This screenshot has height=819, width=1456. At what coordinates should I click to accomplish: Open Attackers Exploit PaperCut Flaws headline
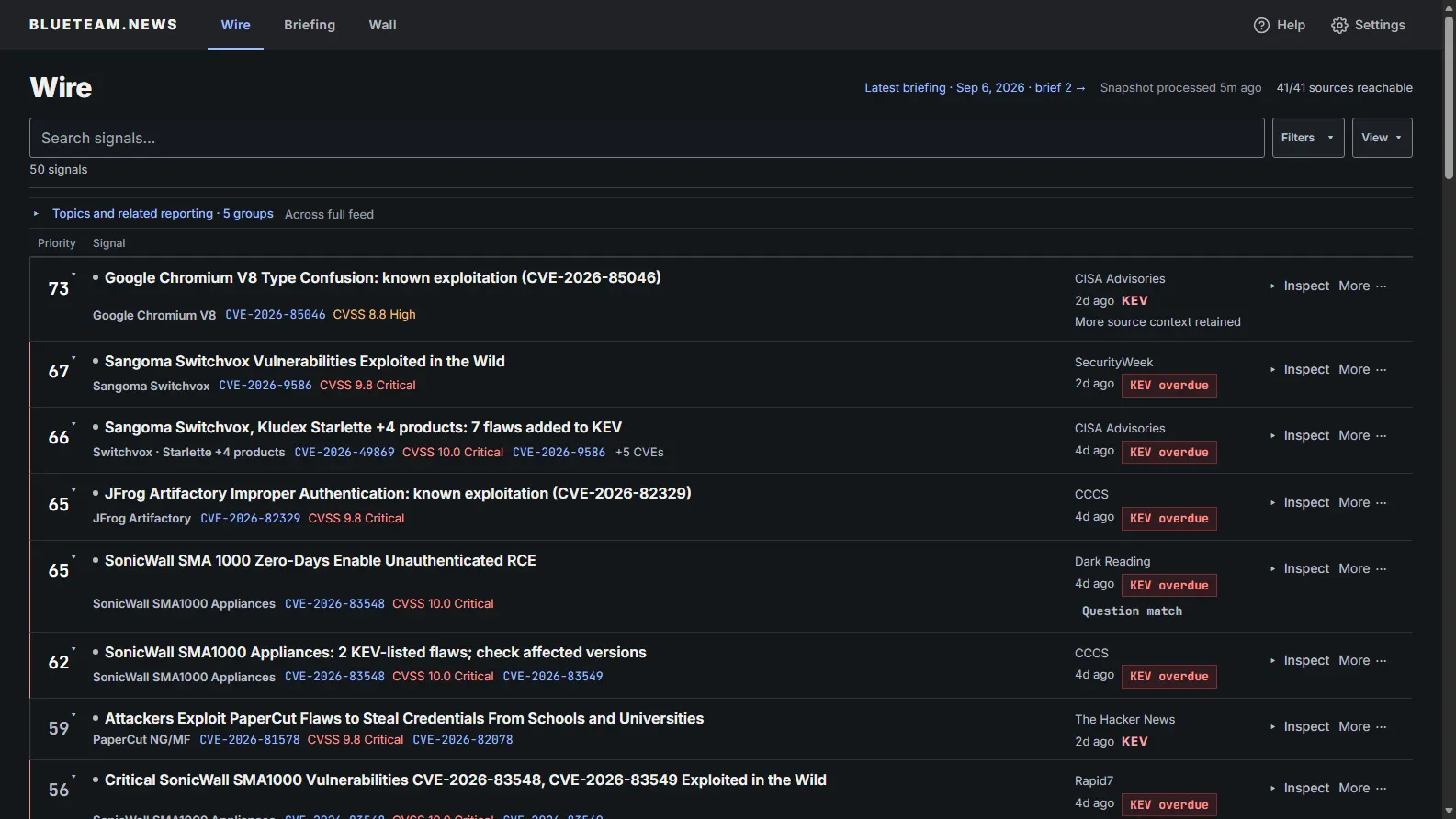(x=404, y=718)
